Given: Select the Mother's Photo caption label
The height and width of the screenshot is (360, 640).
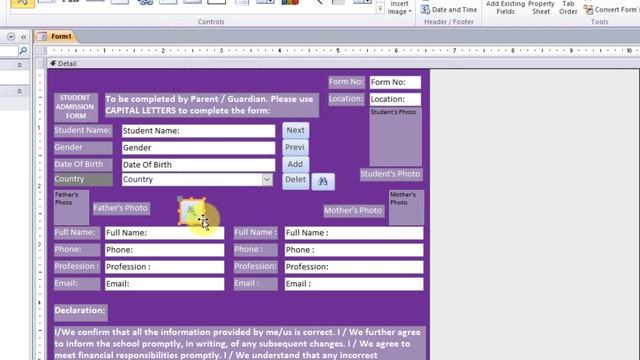Looking at the screenshot, I should pos(353,211).
